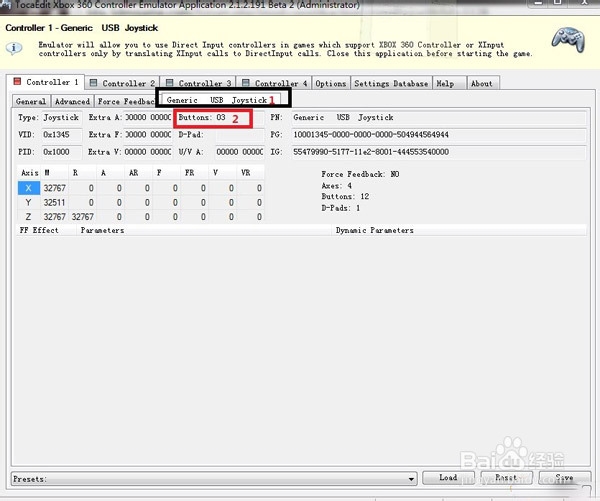Click the FF Effect column header

(46, 230)
